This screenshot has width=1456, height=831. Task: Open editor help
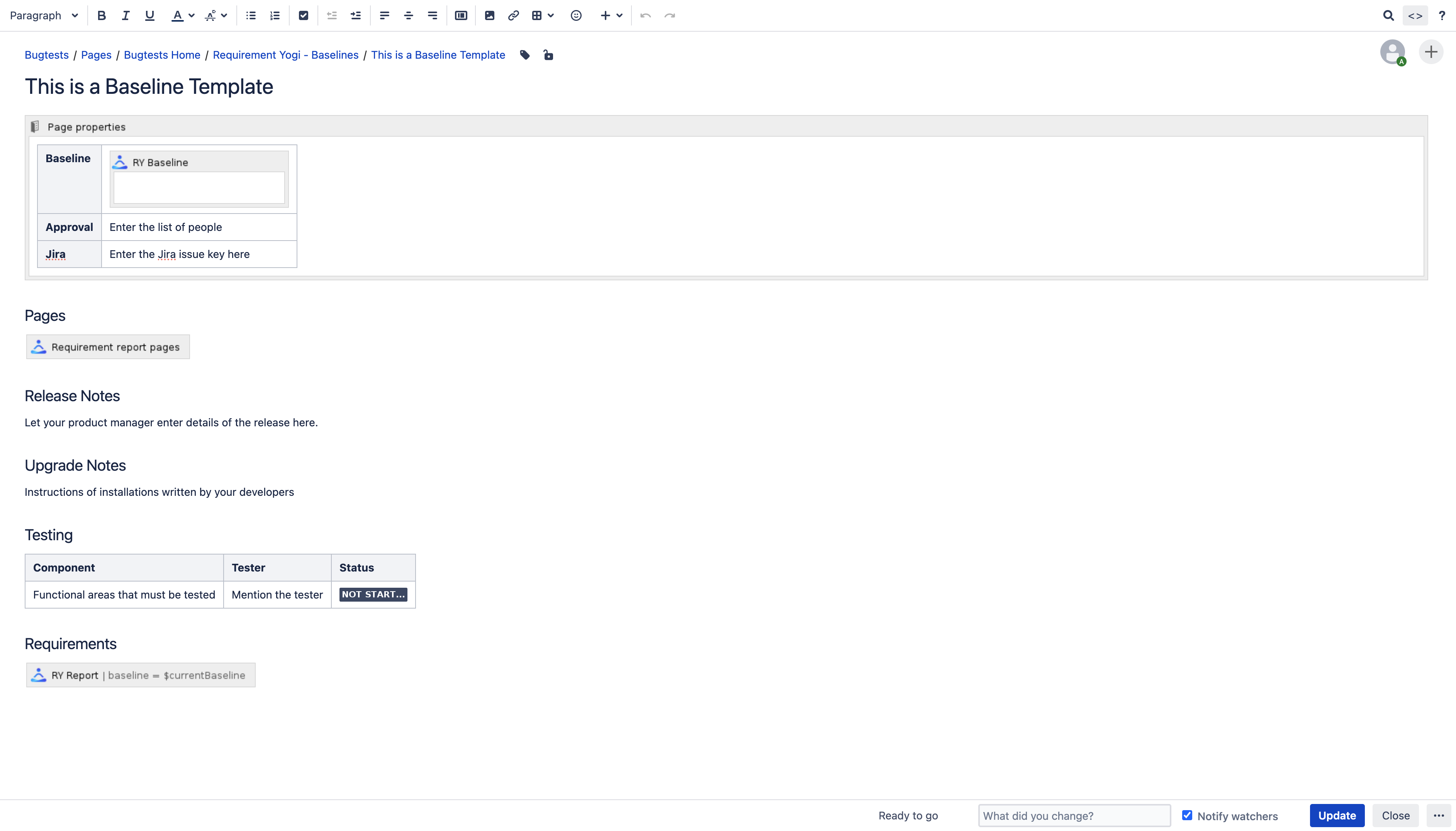pos(1441,15)
